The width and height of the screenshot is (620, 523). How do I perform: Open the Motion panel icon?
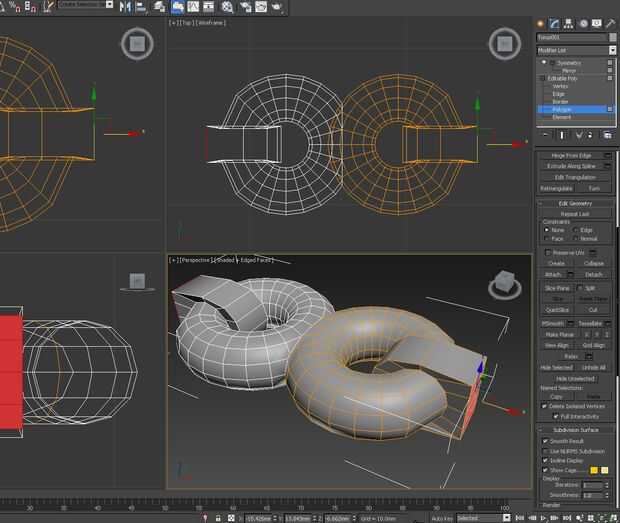pos(582,23)
